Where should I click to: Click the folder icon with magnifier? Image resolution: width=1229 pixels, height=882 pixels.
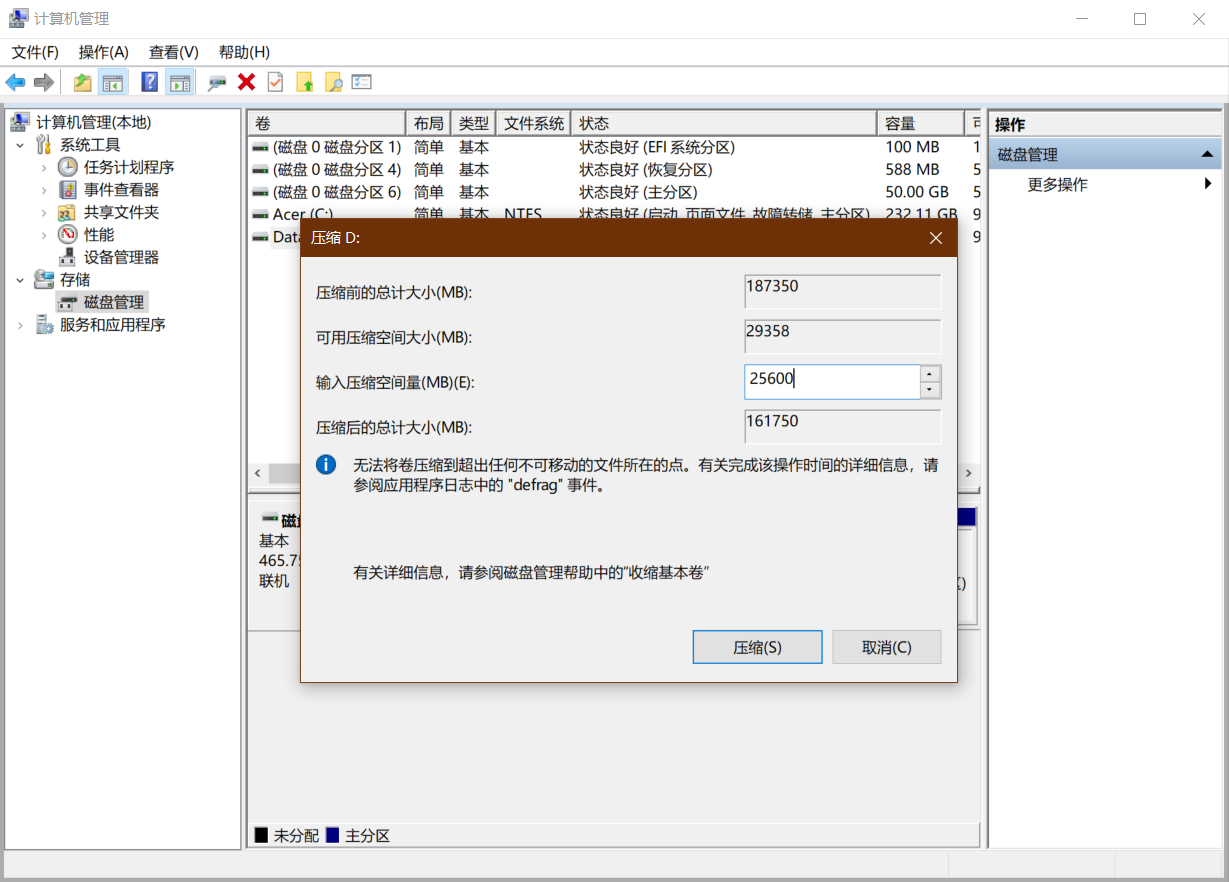coord(333,81)
